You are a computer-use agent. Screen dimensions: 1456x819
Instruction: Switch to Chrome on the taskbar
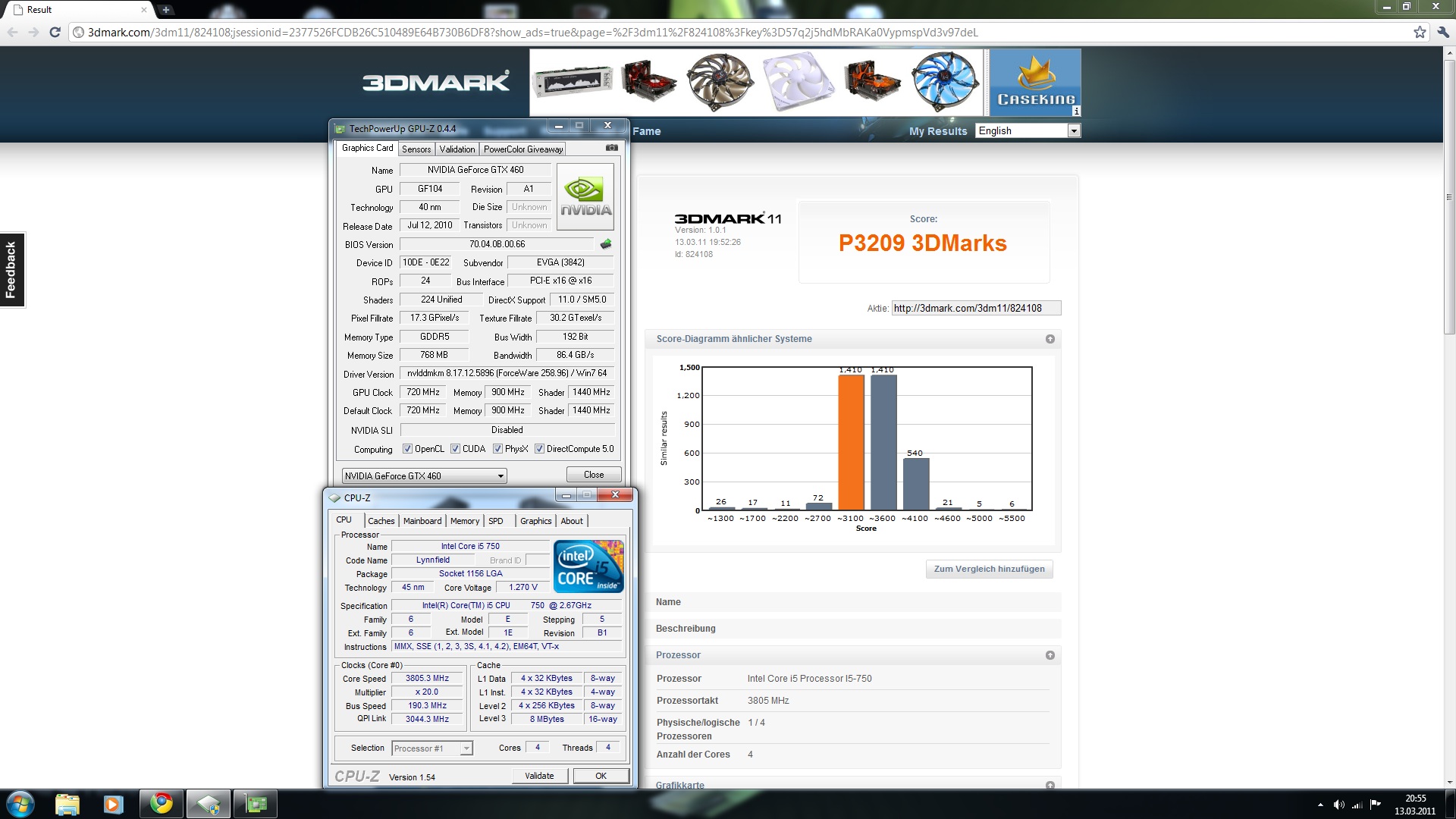pyautogui.click(x=161, y=804)
